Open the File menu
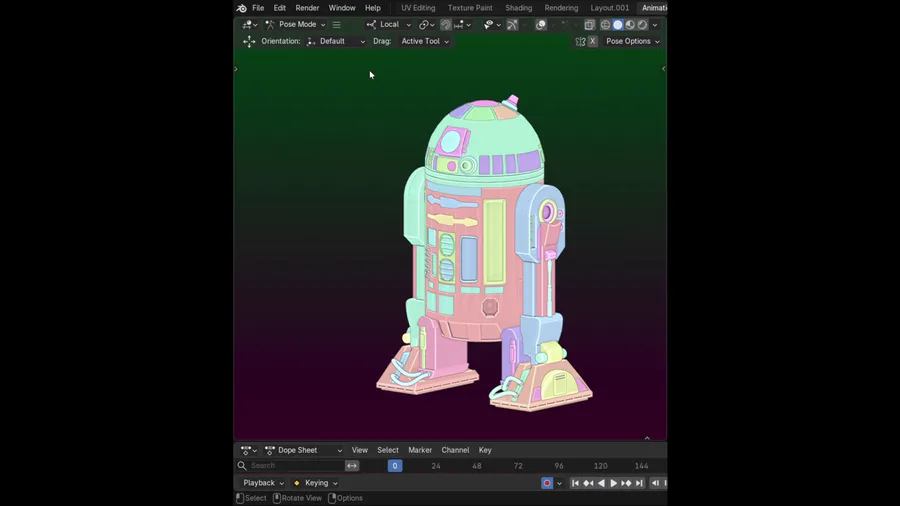The height and width of the screenshot is (506, 900). [x=258, y=8]
